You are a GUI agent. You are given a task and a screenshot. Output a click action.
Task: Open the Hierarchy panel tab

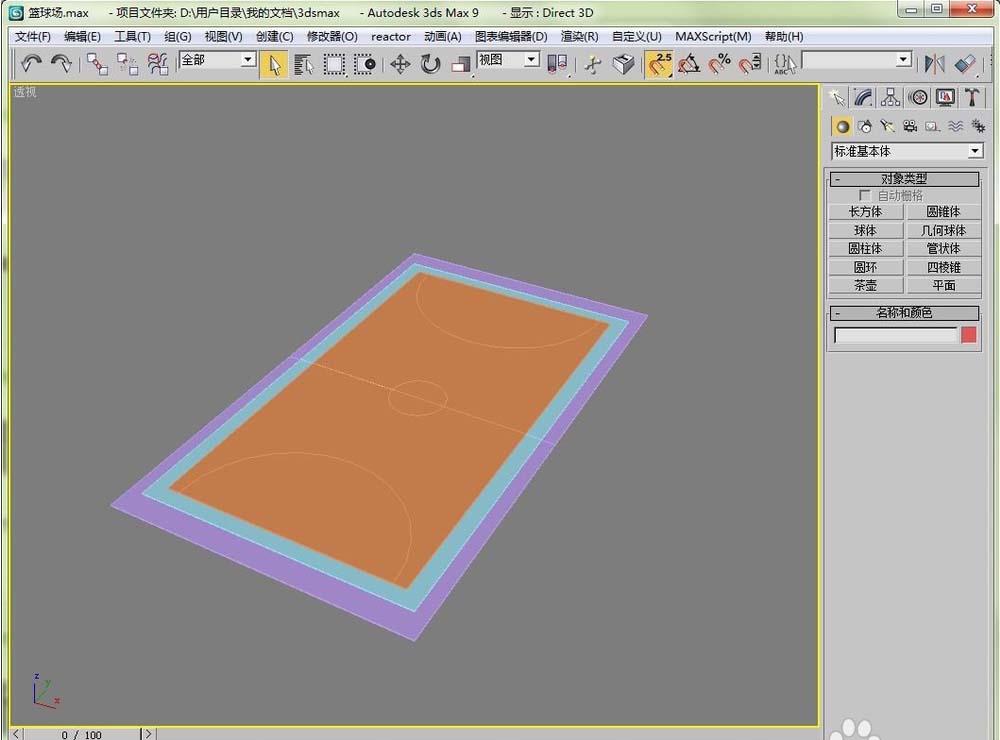coord(890,97)
